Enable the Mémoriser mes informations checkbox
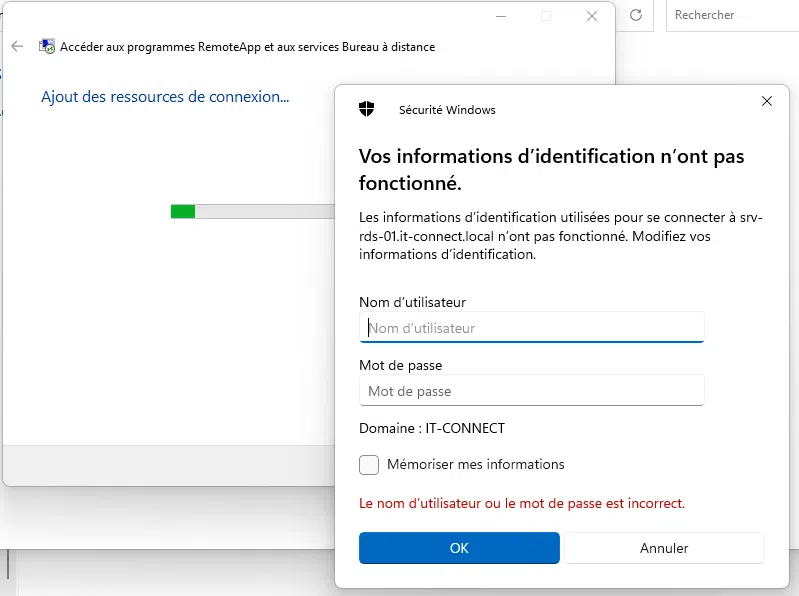 pos(369,465)
